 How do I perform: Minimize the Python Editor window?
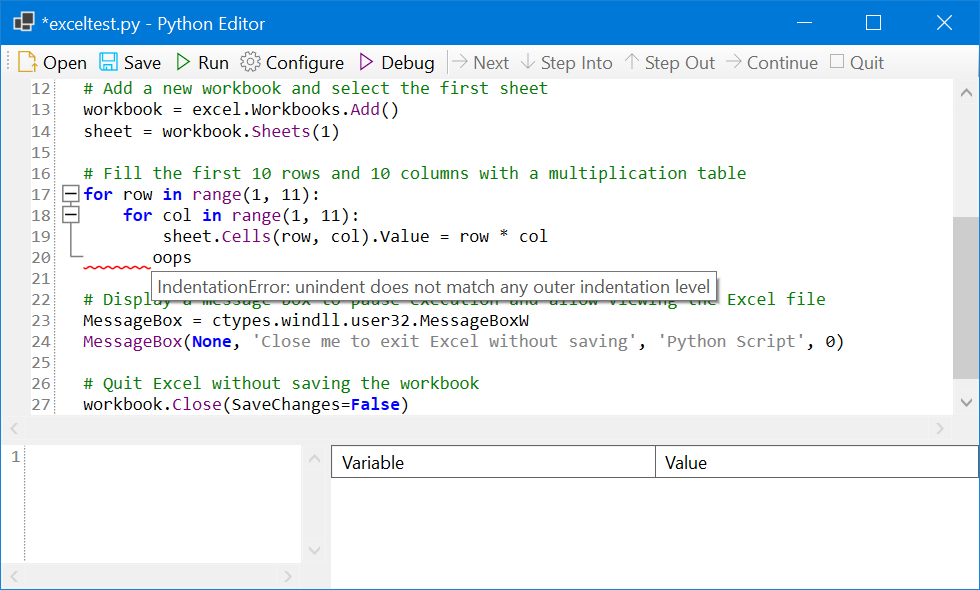[804, 22]
